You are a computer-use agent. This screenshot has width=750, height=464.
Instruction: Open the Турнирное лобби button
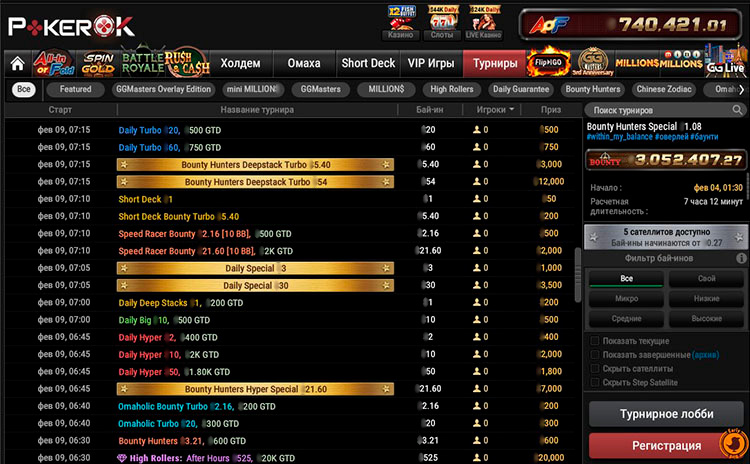click(x=666, y=414)
